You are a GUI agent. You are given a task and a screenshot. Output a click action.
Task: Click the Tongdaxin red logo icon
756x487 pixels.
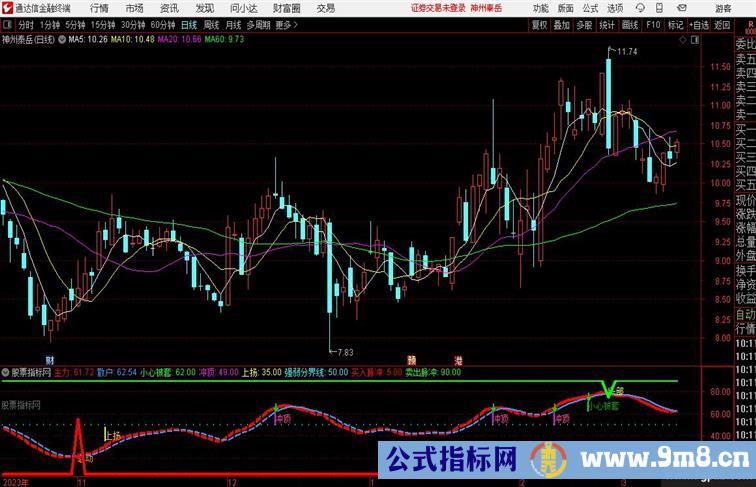[x=7, y=8]
